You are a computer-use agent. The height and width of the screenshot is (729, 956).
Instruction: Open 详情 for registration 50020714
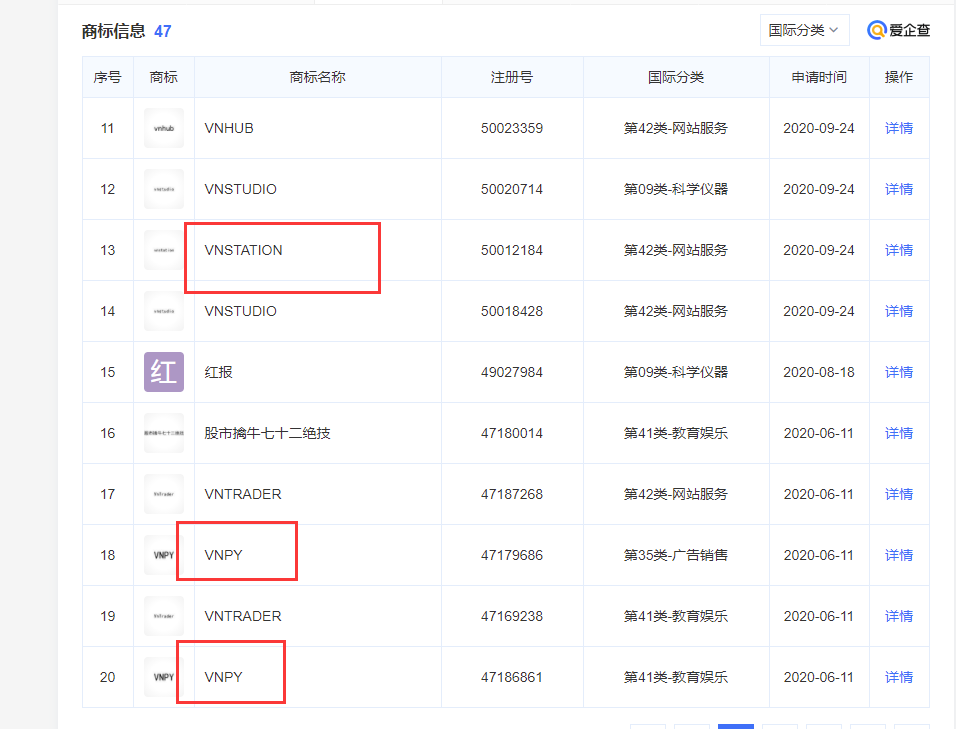coord(899,189)
